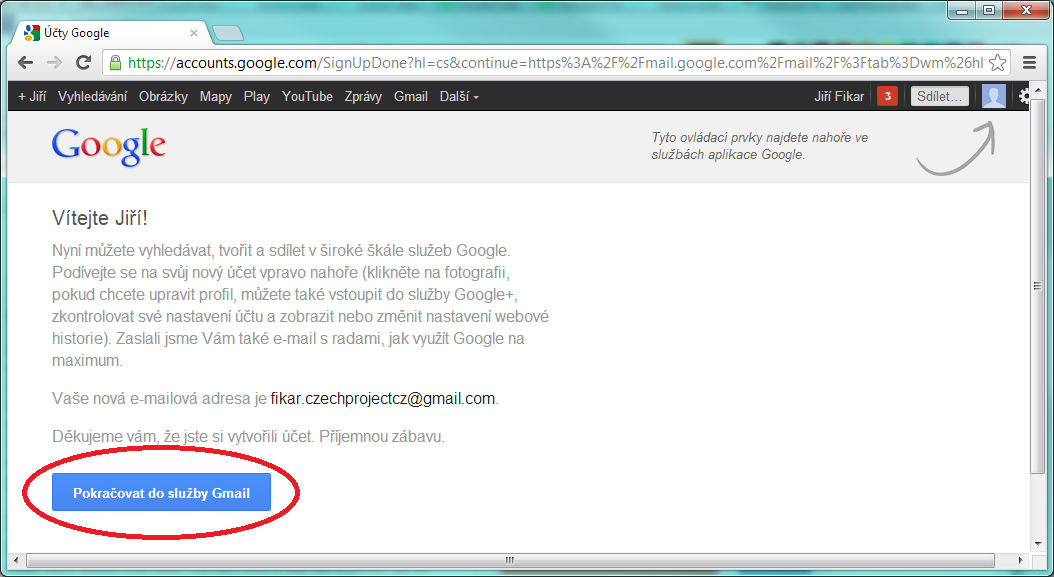Open Vyhledávání in the Google bar

pyautogui.click(x=92, y=96)
